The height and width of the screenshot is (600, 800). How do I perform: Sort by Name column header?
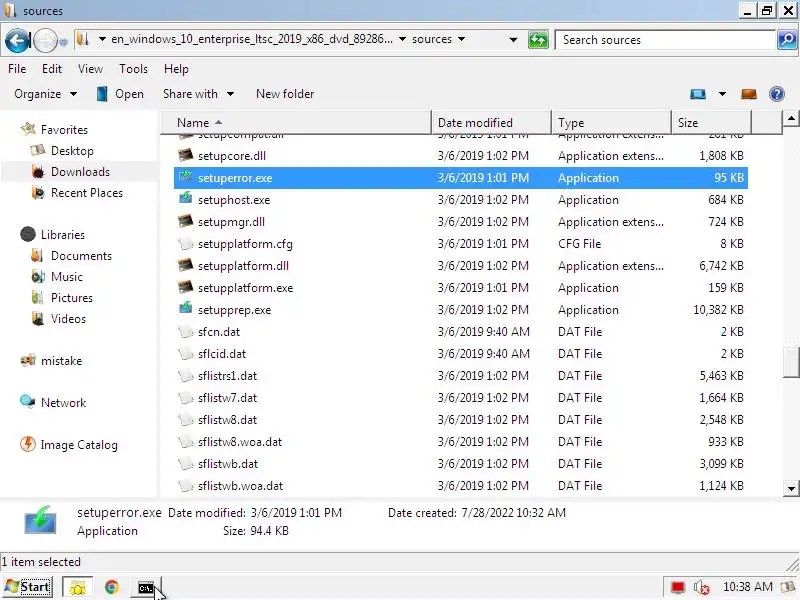(296, 122)
